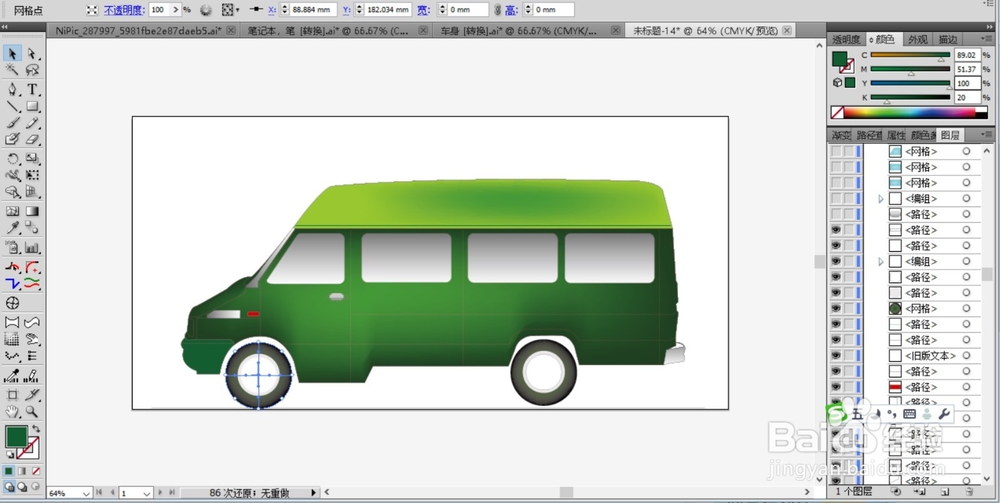Set fill mode to solid Color in toolbox
Viewport: 1000px width, 503px height.
tap(9, 471)
